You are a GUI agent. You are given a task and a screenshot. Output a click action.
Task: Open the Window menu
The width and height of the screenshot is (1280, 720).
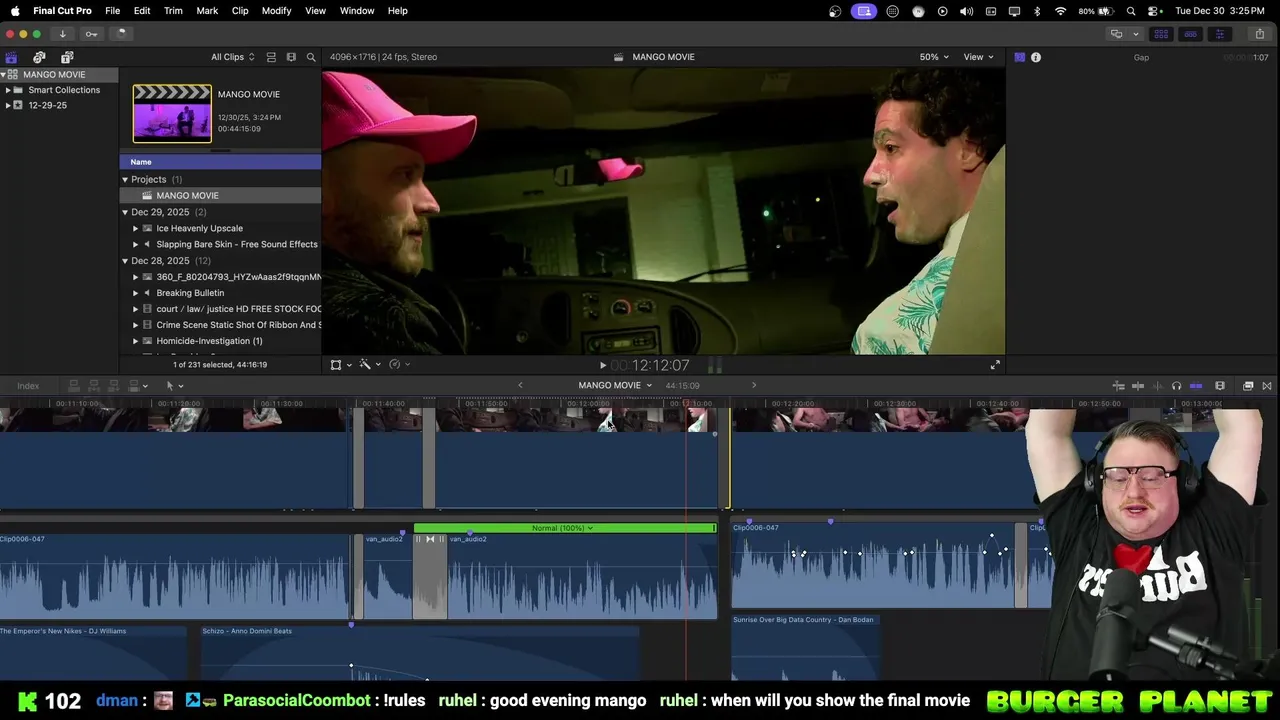(357, 11)
